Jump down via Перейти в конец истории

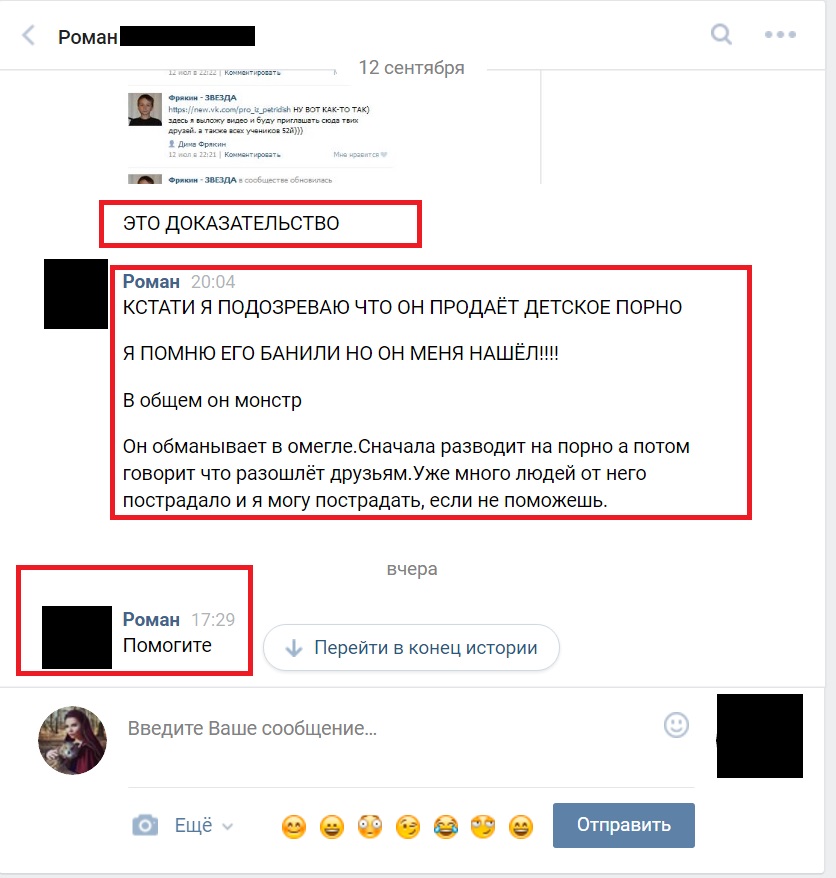411,647
